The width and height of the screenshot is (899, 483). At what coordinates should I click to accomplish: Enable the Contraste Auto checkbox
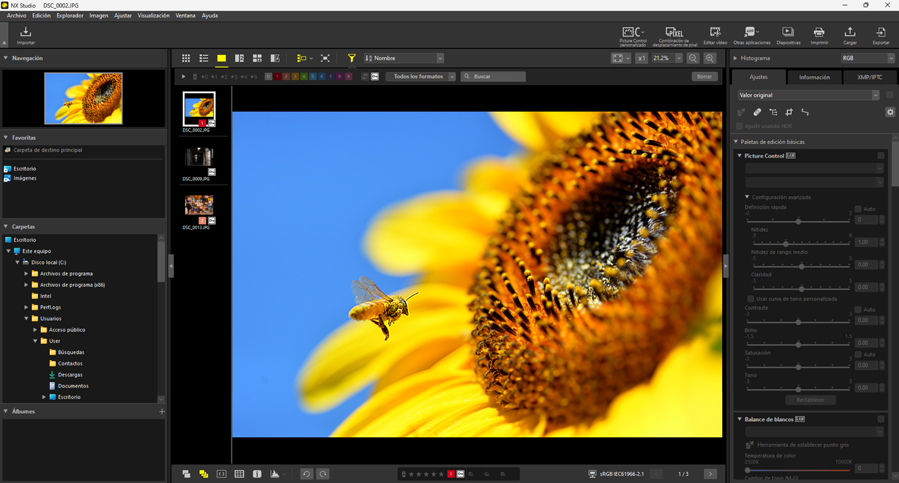tap(858, 309)
